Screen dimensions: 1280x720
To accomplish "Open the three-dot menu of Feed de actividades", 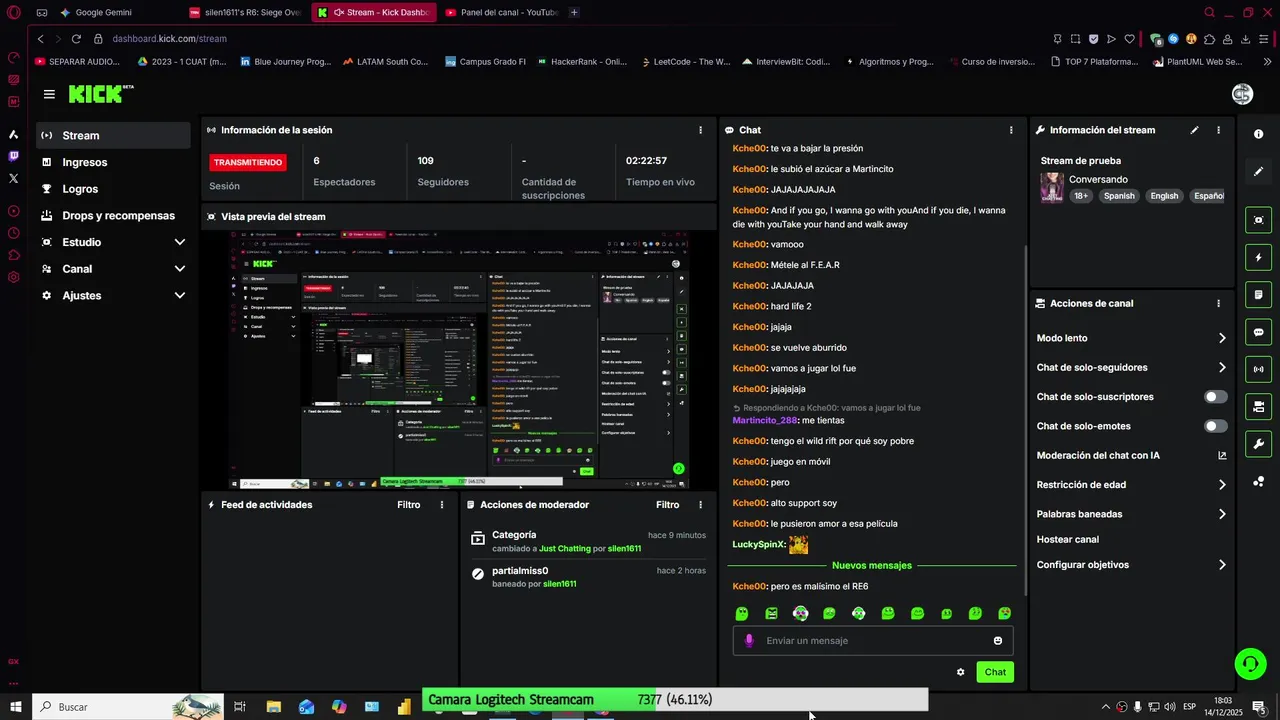I will [442, 505].
